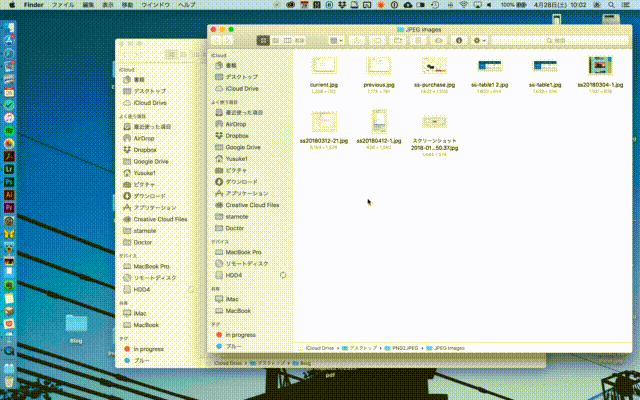Screen dimensions: 640x400
Task: Open Creative Cloud Files in front sidebar
Action: pyautogui.click(x=252, y=204)
